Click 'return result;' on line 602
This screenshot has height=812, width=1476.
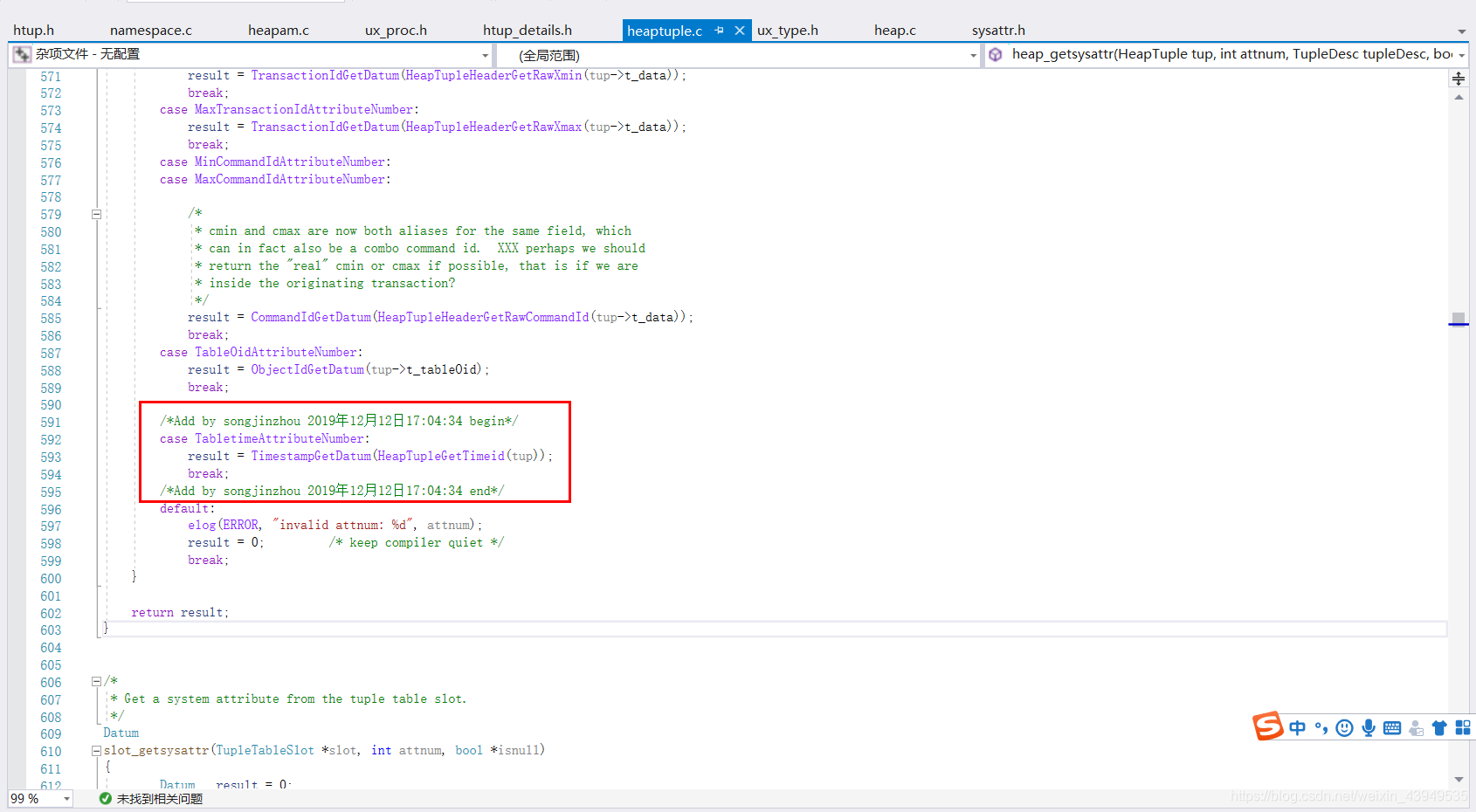[x=180, y=613]
